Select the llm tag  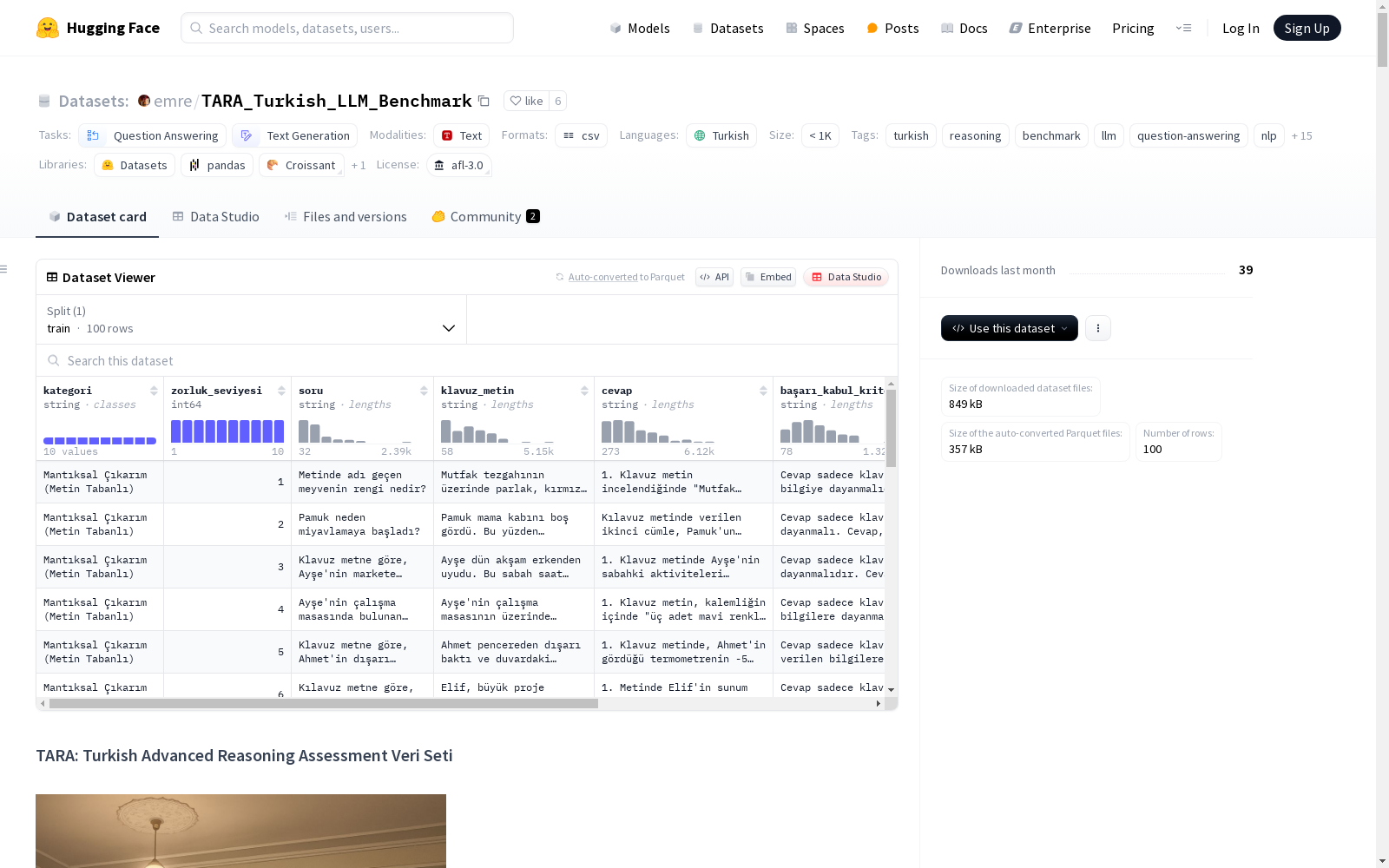tap(1109, 135)
